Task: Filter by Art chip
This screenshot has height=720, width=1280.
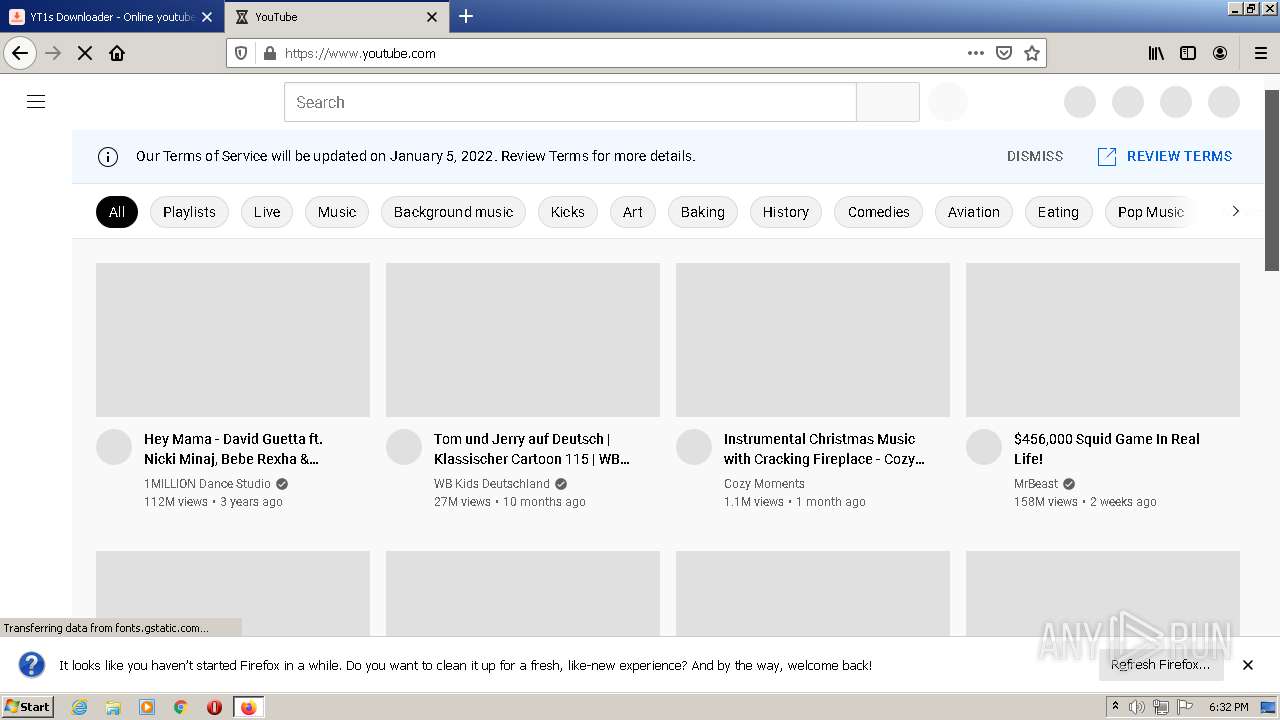Action: coord(633,212)
